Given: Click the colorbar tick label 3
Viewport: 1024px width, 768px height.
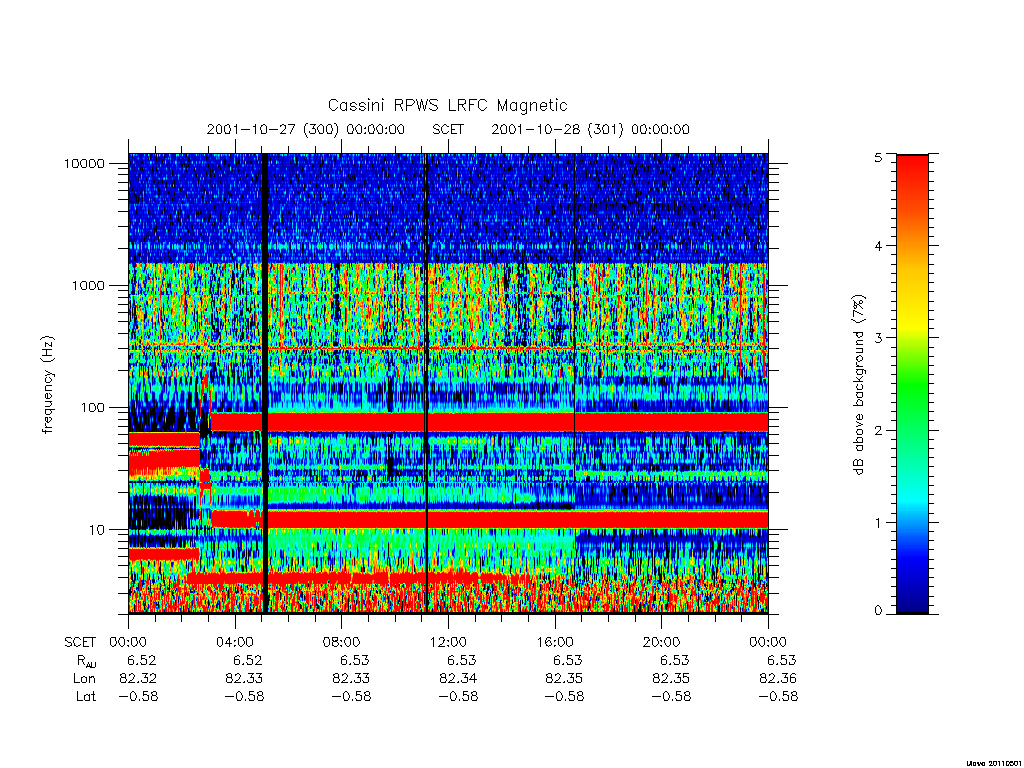Looking at the screenshot, I should pyautogui.click(x=878, y=338).
